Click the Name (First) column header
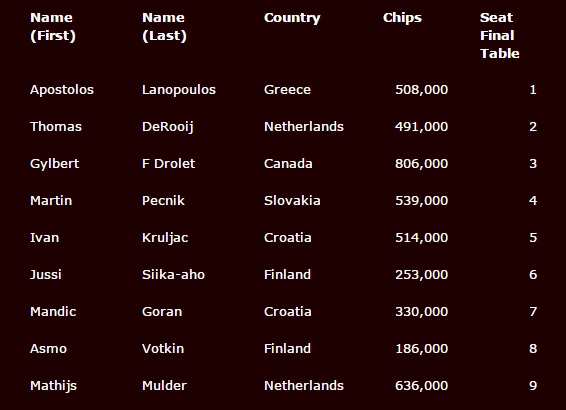 tap(53, 27)
